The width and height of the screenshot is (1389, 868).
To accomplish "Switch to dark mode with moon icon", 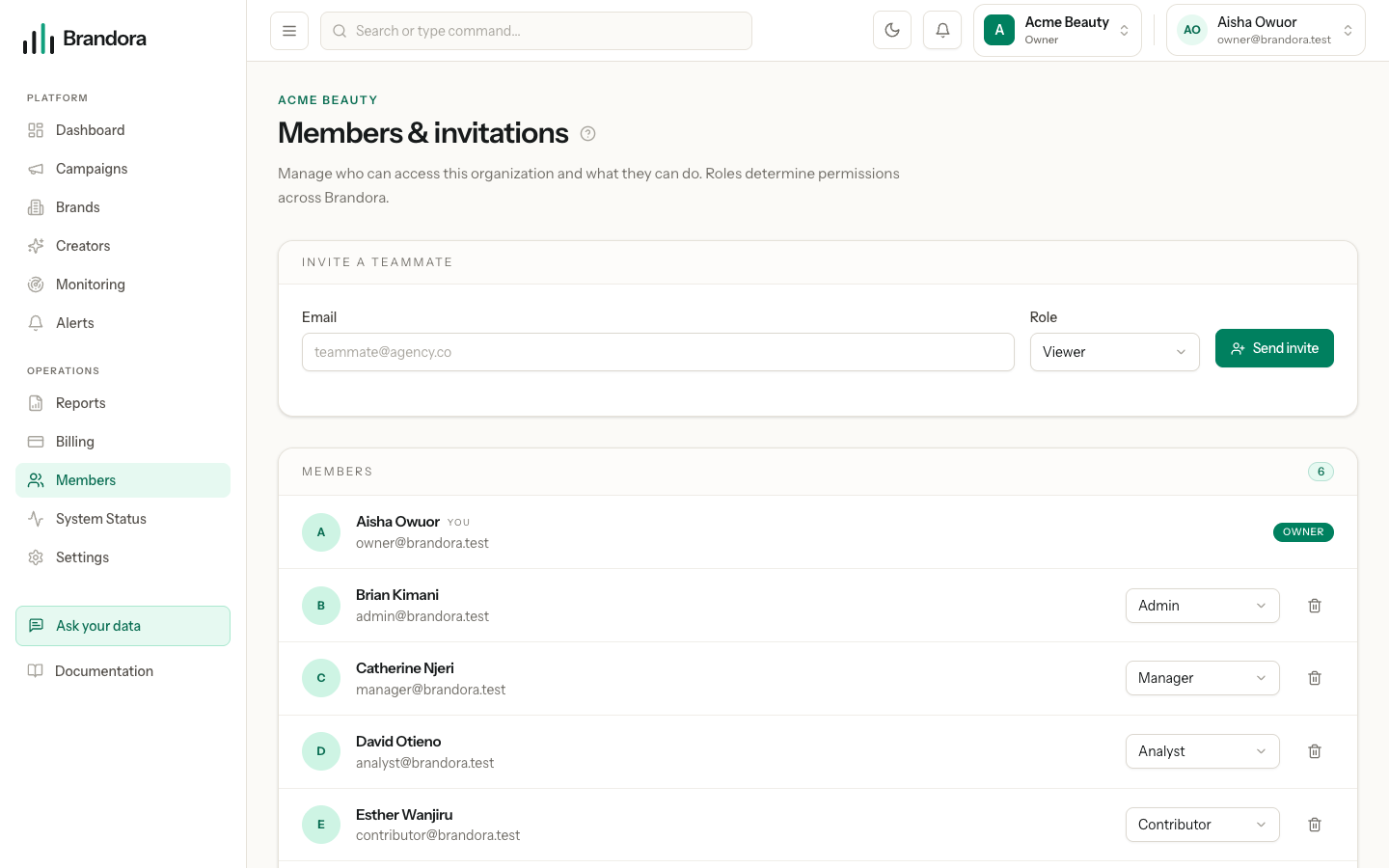I will [892, 30].
